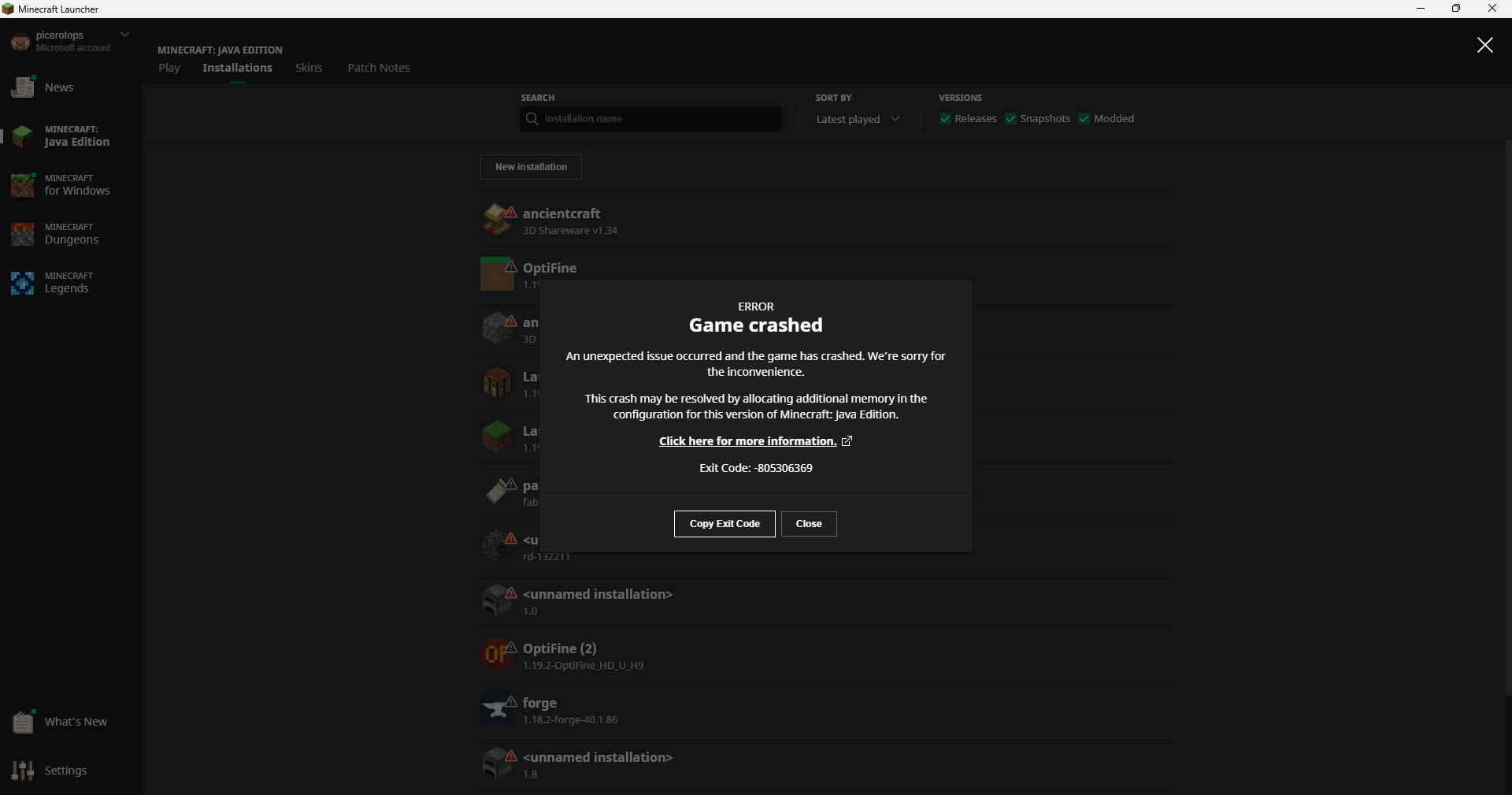Toggle the Modded checkbox

click(1084, 119)
